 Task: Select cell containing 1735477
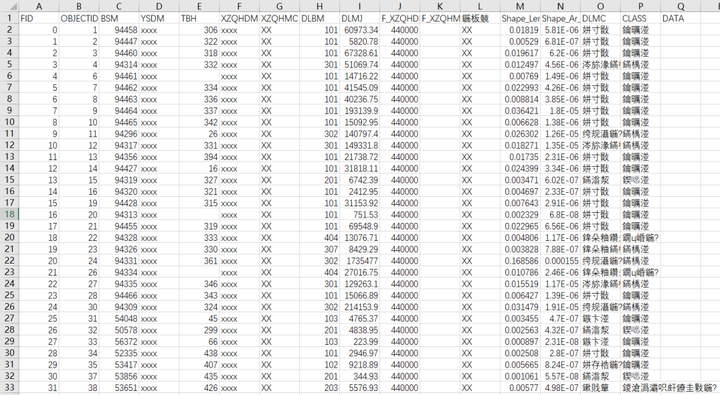click(x=360, y=261)
